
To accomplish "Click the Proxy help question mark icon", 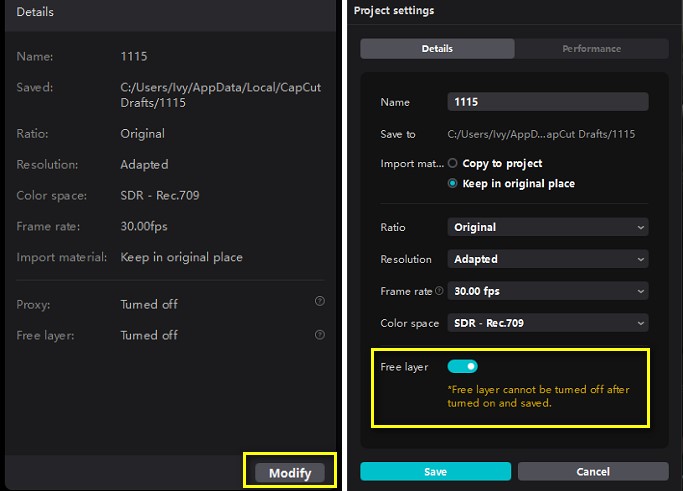I will click(x=320, y=301).
